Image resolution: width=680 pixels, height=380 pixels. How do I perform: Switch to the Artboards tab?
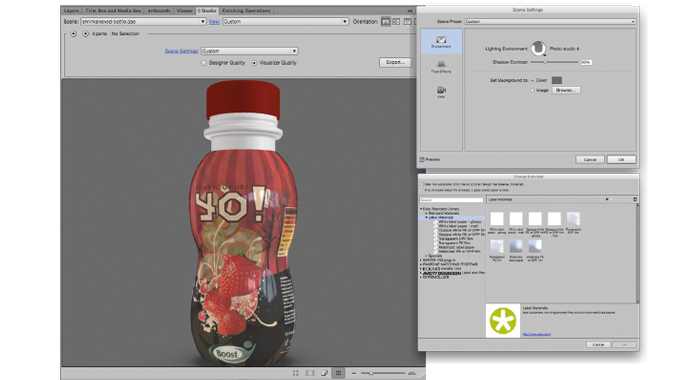pyautogui.click(x=159, y=10)
